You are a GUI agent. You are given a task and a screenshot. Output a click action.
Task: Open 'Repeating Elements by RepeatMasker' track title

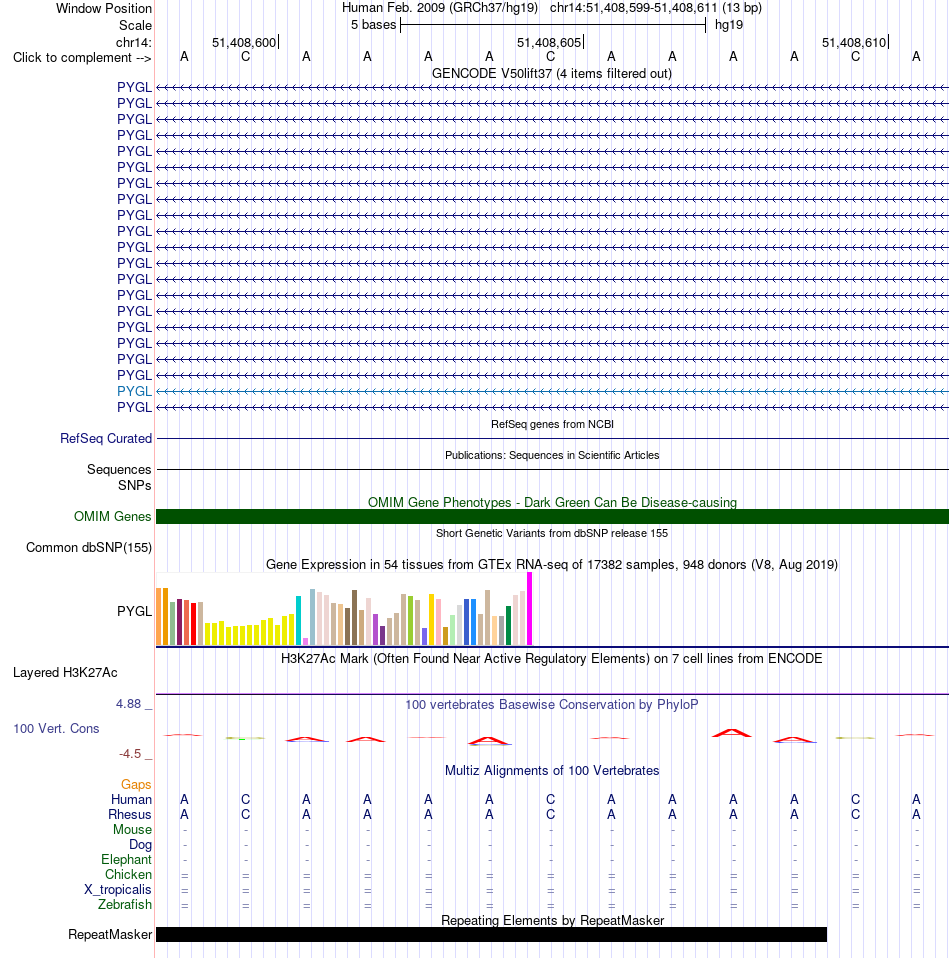pos(552,920)
